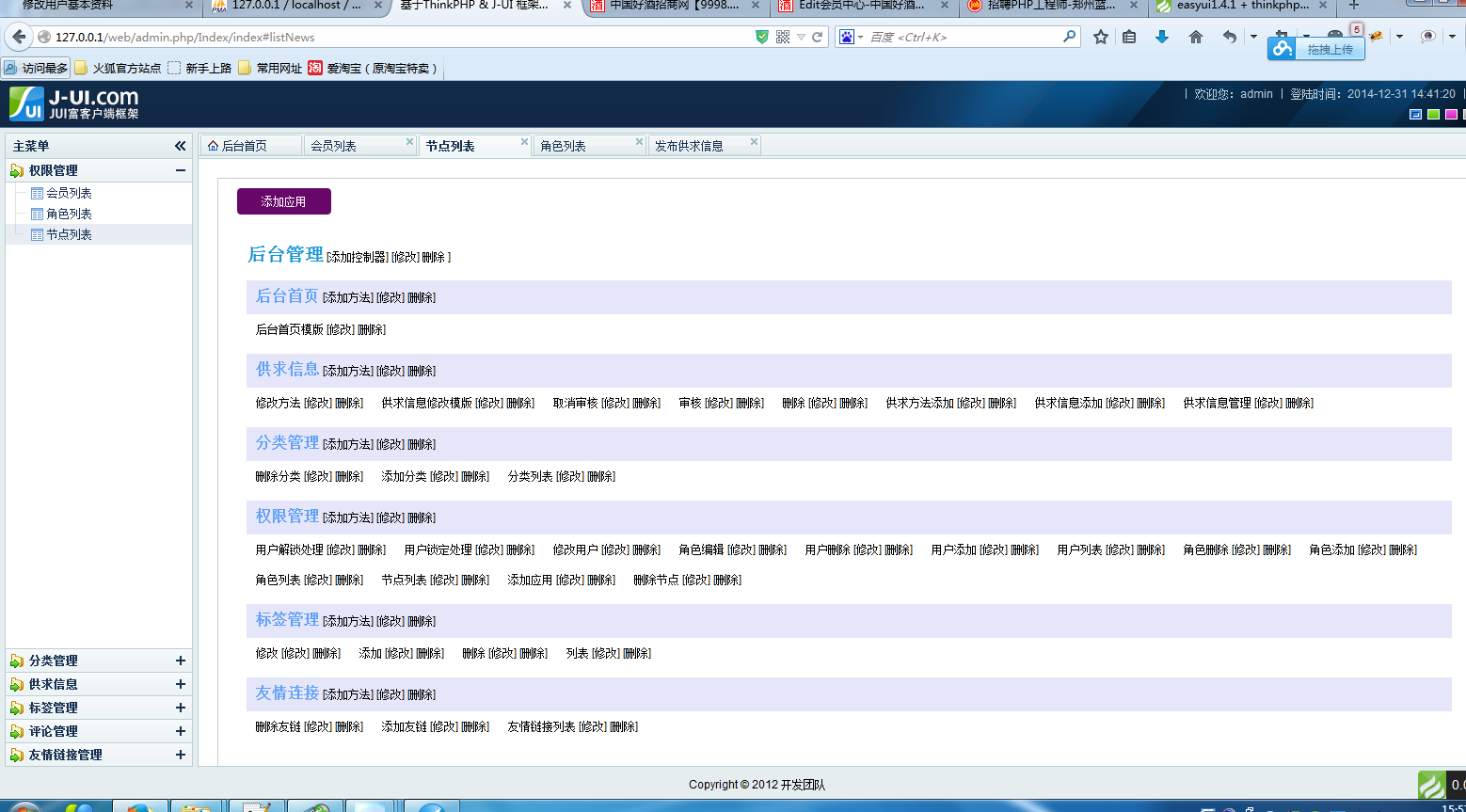Screen dimensions: 1466x812
Task: Collapse the 主菜单 sidebar with double-arrow icon
Action: (180, 146)
